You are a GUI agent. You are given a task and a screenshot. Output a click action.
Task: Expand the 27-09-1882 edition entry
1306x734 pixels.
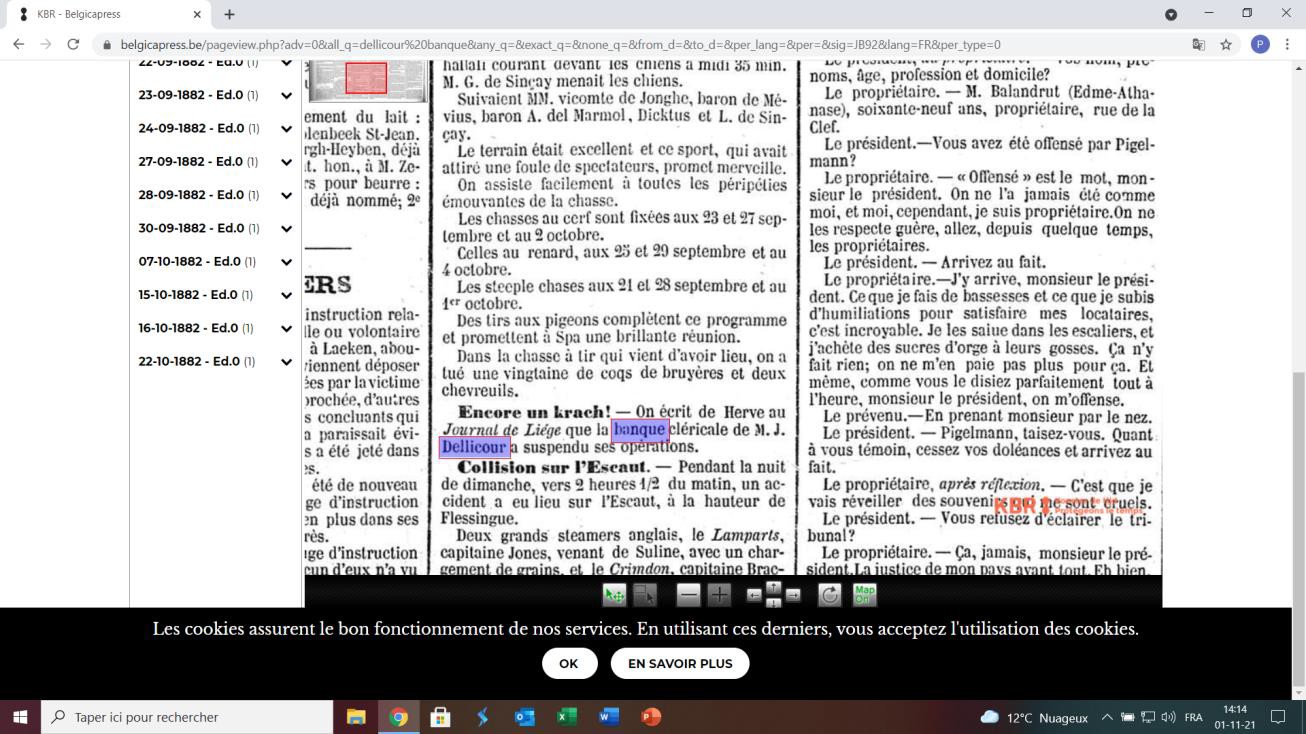point(286,162)
